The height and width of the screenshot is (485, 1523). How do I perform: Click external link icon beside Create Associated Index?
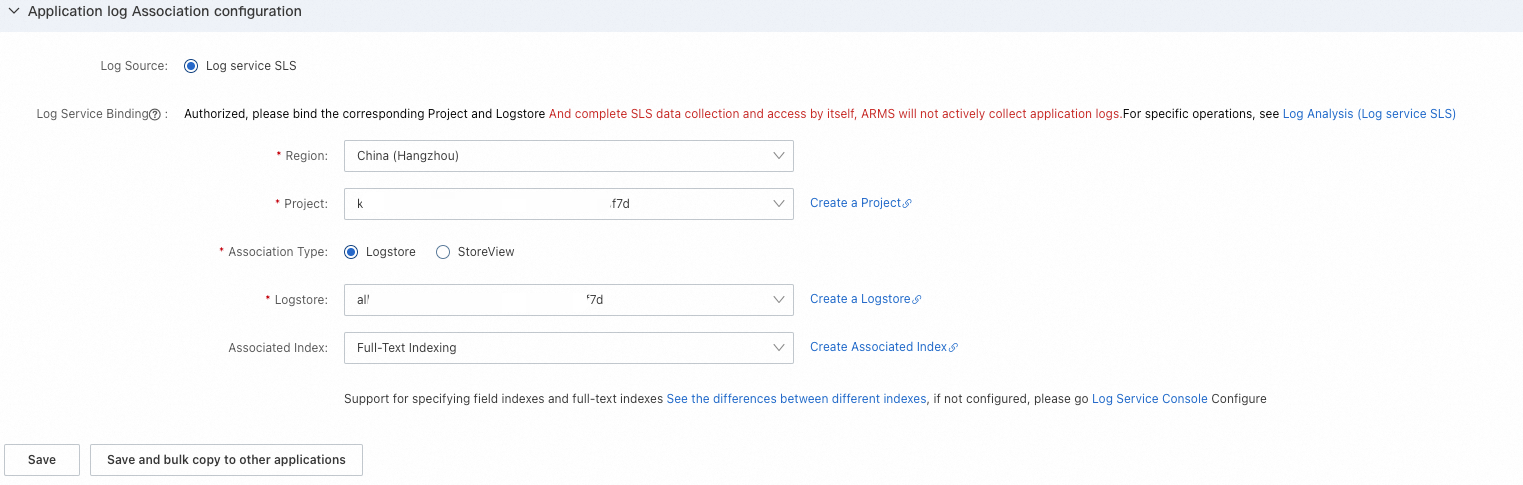[953, 347]
